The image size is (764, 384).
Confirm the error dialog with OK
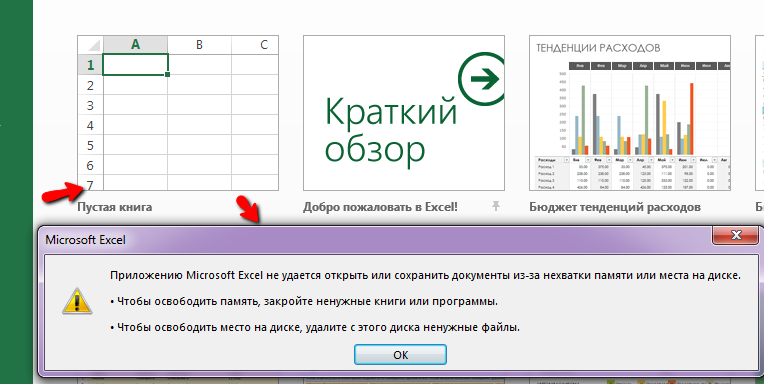click(400, 355)
